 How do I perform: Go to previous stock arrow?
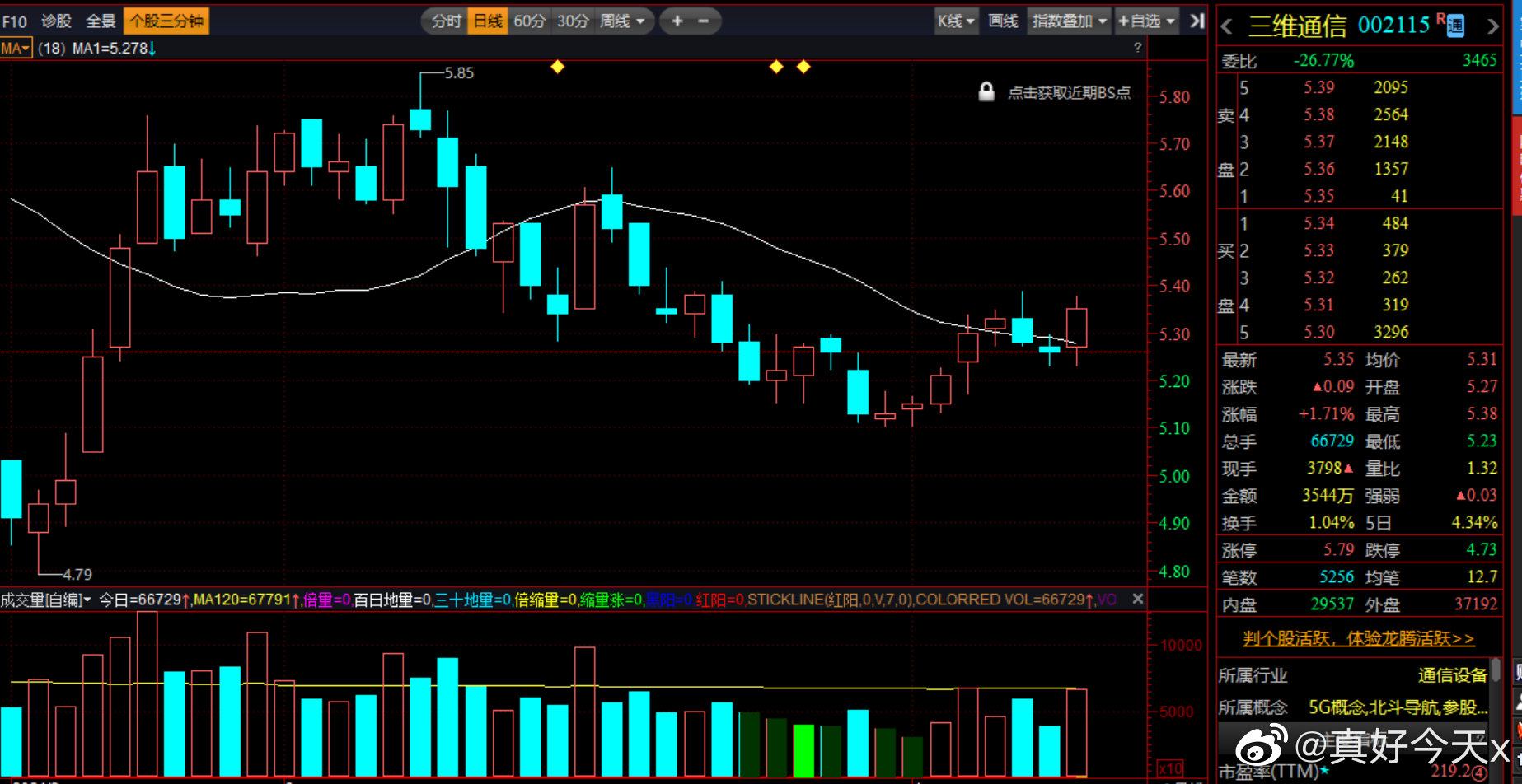coord(1227,26)
